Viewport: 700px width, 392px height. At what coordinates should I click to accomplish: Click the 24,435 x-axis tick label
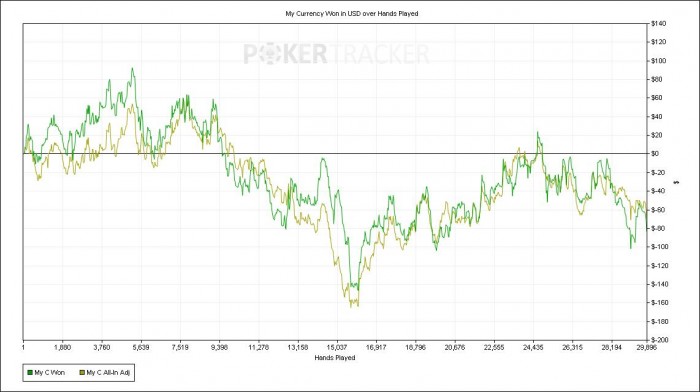coord(533,347)
